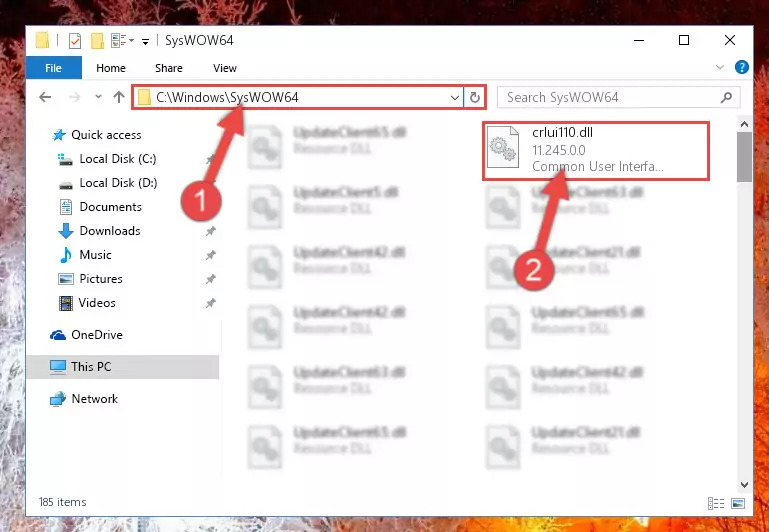Click the crlui110.dll gear file icon
The width and height of the screenshot is (769, 532).
tap(503, 147)
